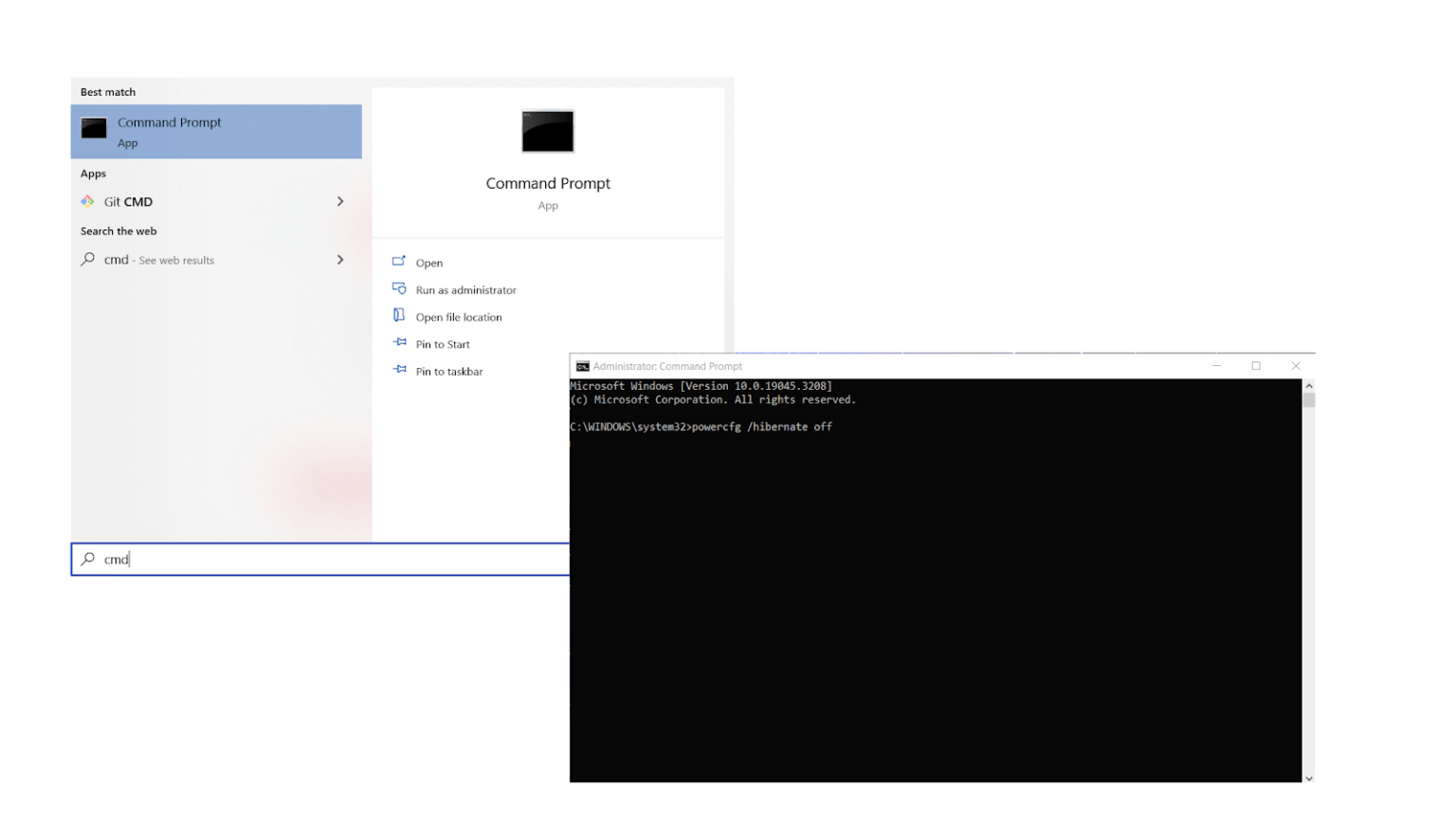
Task: Click the Run as administrator icon
Action: [400, 289]
